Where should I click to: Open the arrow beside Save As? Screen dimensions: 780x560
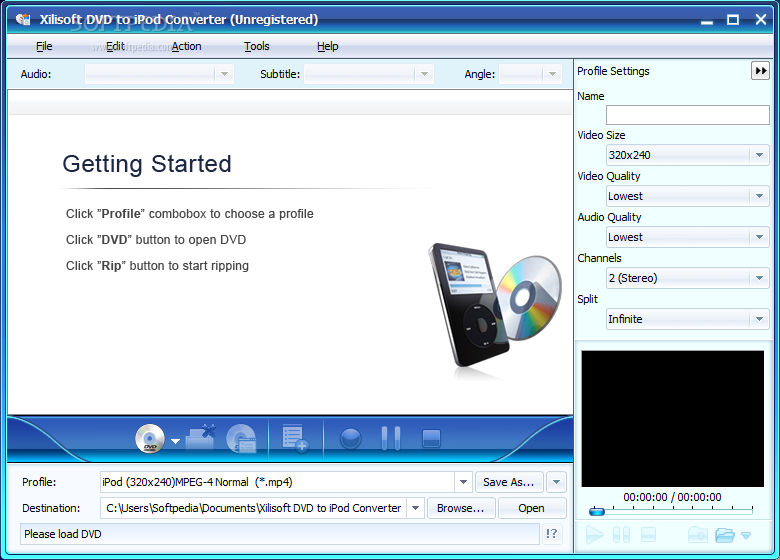556,482
